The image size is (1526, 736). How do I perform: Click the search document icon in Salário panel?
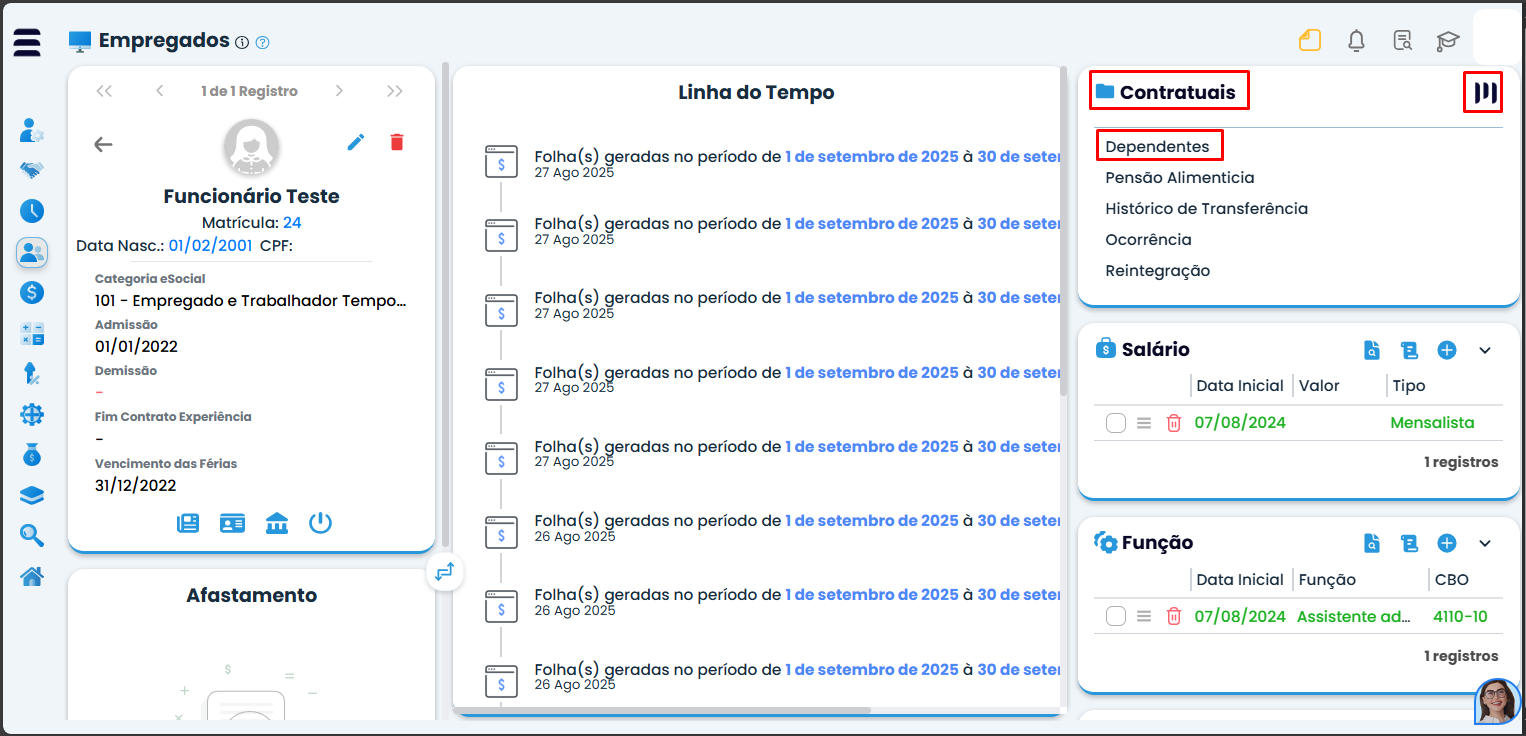pos(1372,350)
